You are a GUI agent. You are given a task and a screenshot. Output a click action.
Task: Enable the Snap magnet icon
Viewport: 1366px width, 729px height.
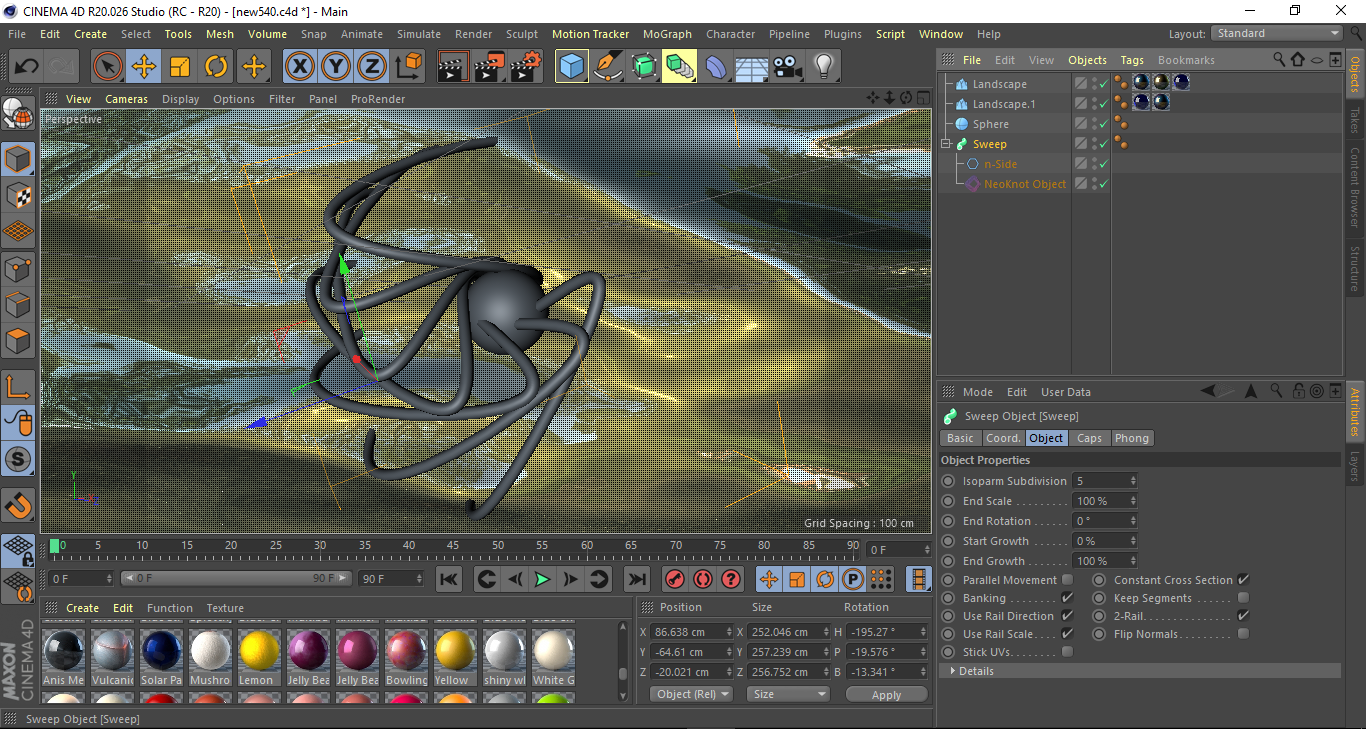coord(19,506)
